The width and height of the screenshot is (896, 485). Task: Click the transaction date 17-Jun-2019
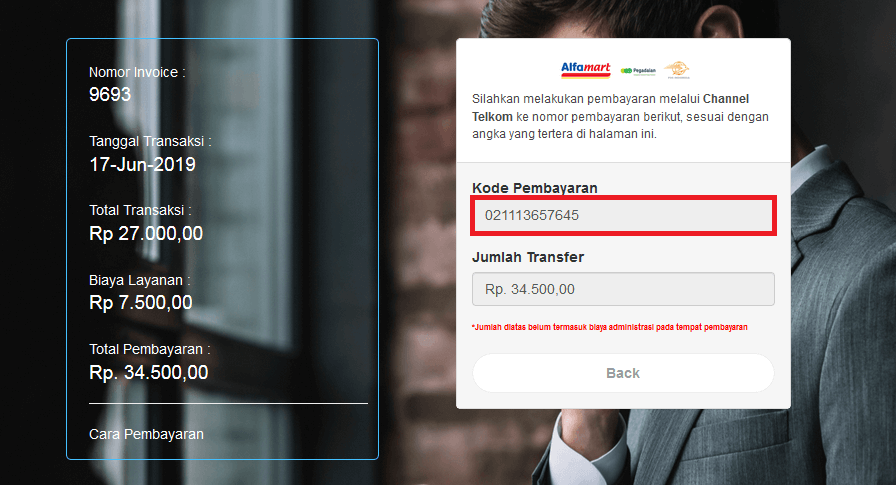142,165
